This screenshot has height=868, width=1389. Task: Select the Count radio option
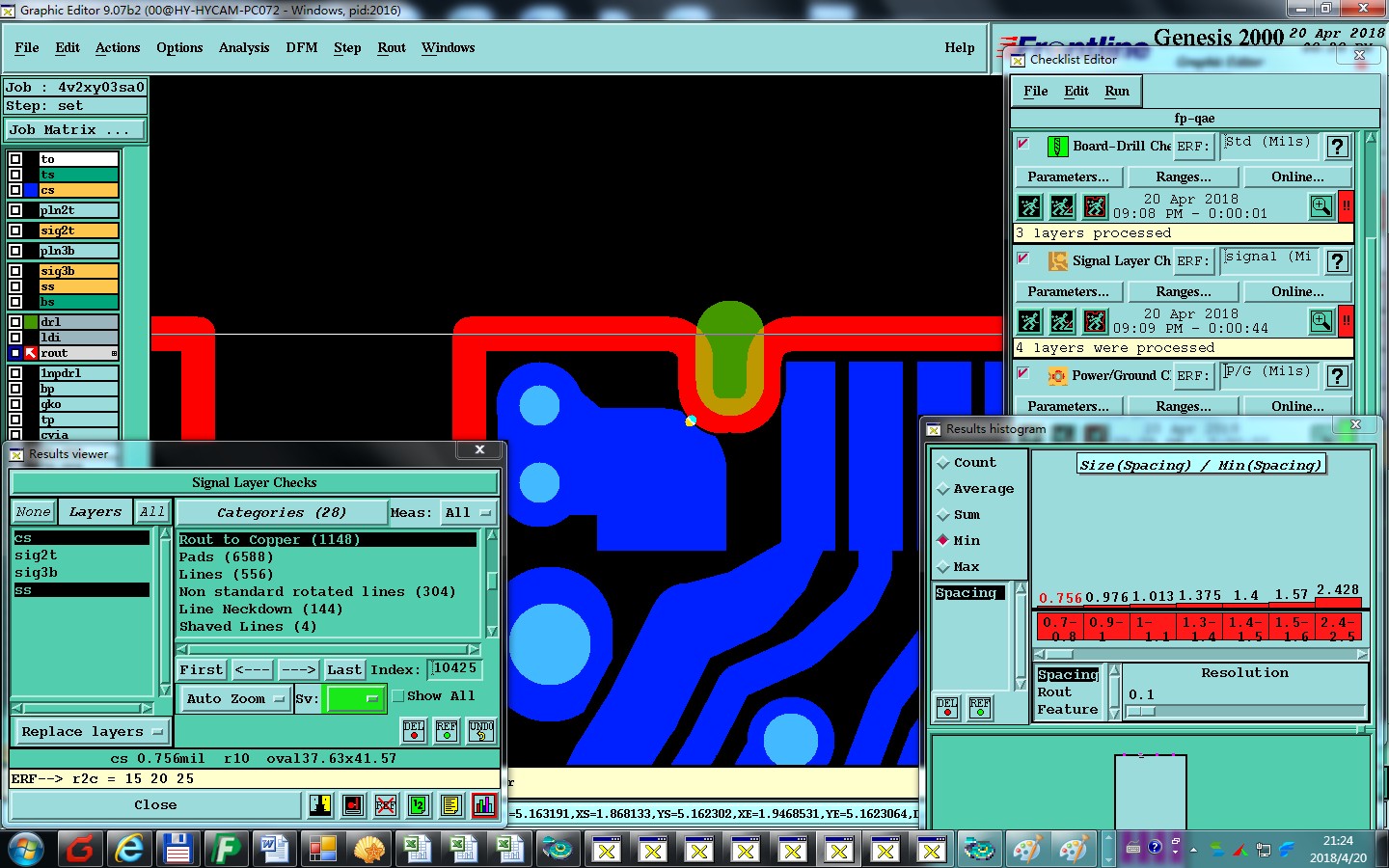point(943,463)
